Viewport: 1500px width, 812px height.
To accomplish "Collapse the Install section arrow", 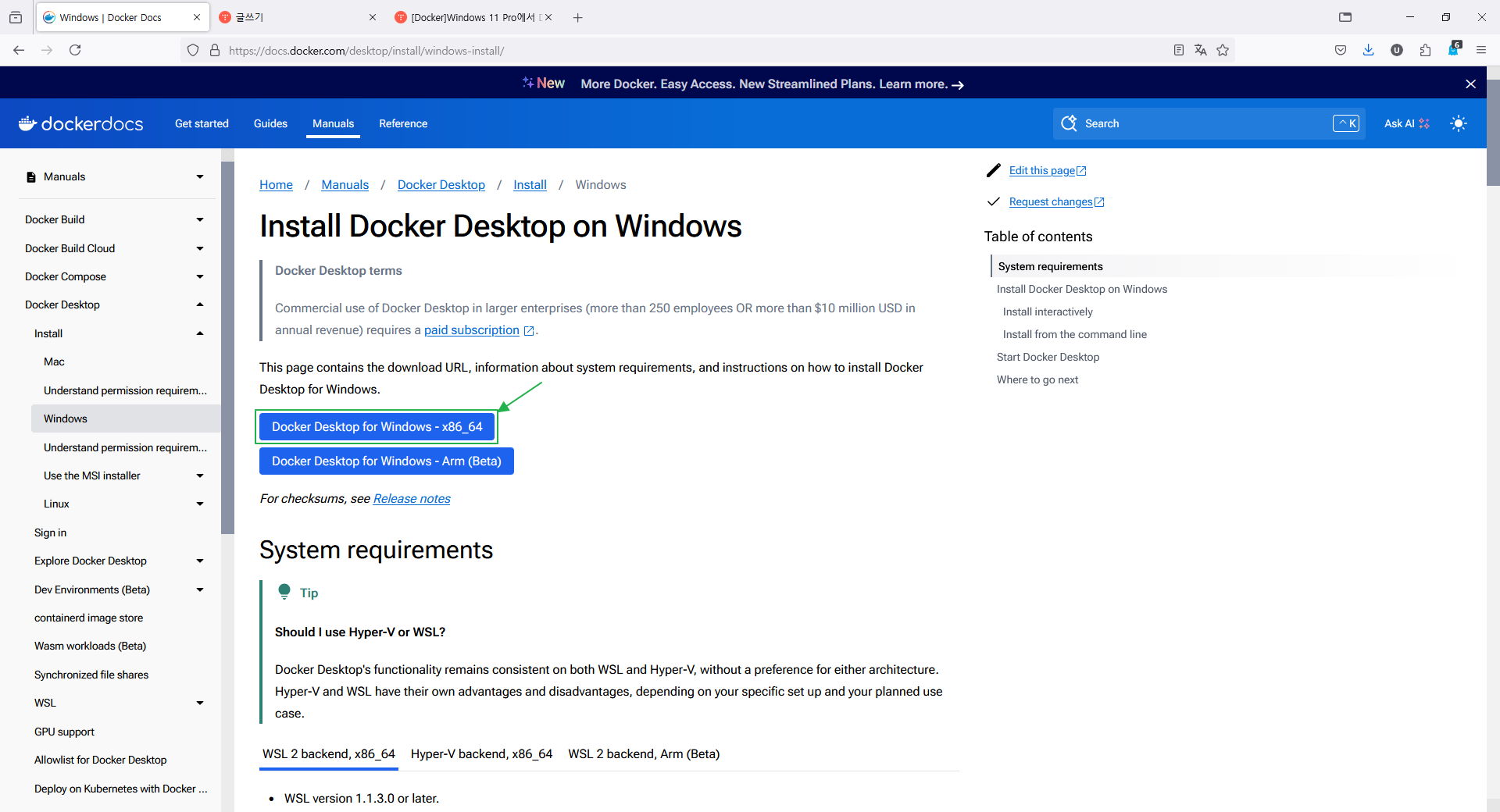I will click(200, 333).
